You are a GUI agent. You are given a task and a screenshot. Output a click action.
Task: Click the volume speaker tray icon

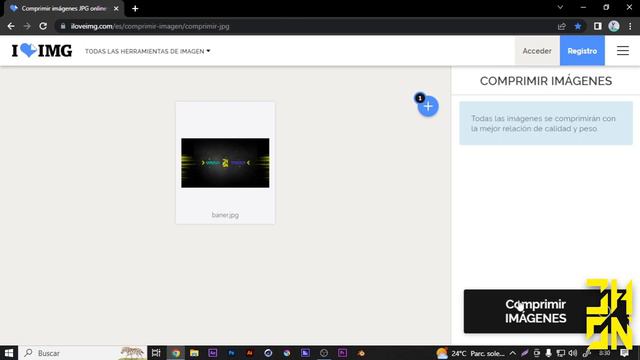coord(573,353)
